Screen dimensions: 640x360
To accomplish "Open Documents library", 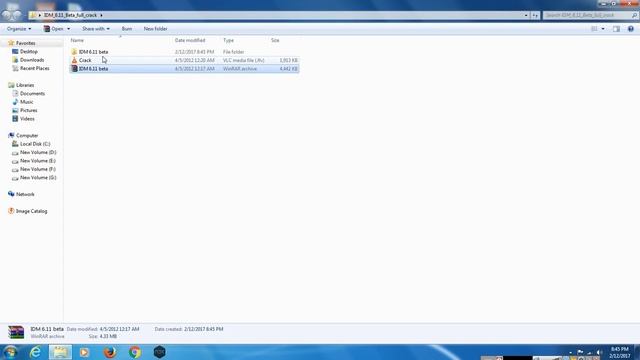I will 32,93.
